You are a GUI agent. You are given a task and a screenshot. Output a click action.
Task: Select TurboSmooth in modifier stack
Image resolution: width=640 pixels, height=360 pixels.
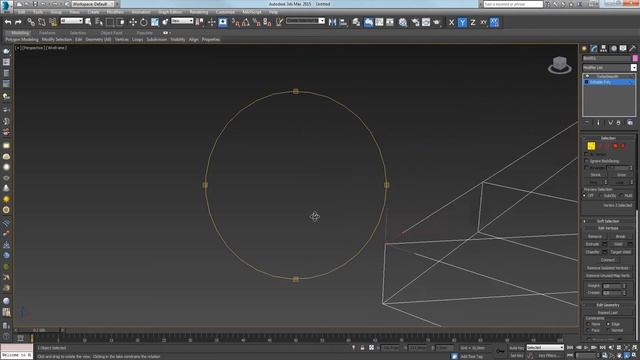[607, 76]
